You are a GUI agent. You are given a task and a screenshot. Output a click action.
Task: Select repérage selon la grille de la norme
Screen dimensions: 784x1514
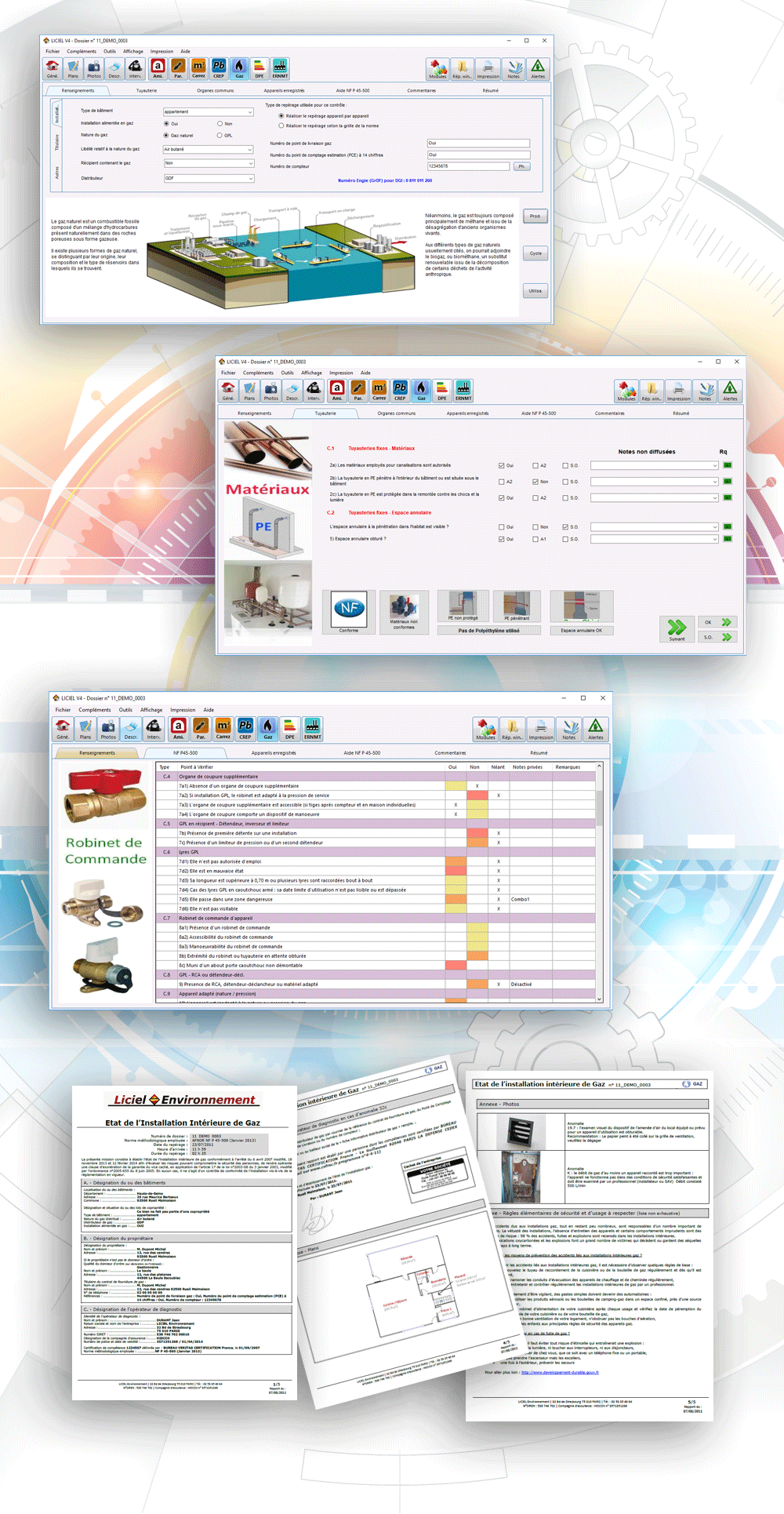tap(281, 126)
